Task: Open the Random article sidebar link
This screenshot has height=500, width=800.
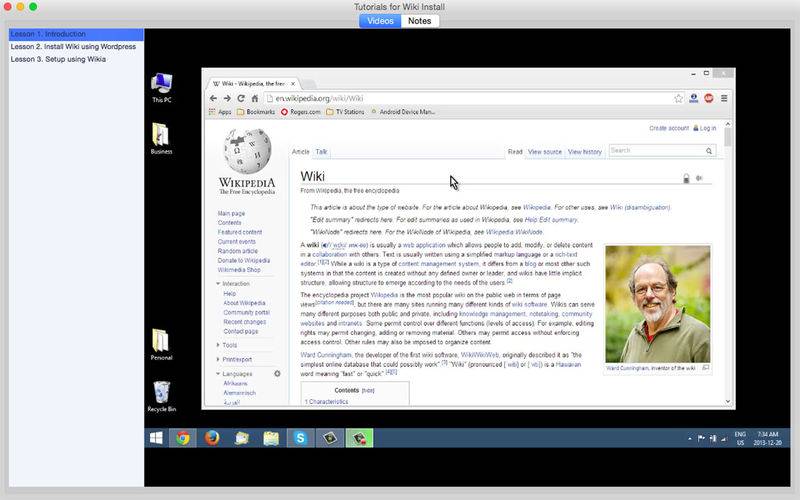Action: tap(238, 251)
